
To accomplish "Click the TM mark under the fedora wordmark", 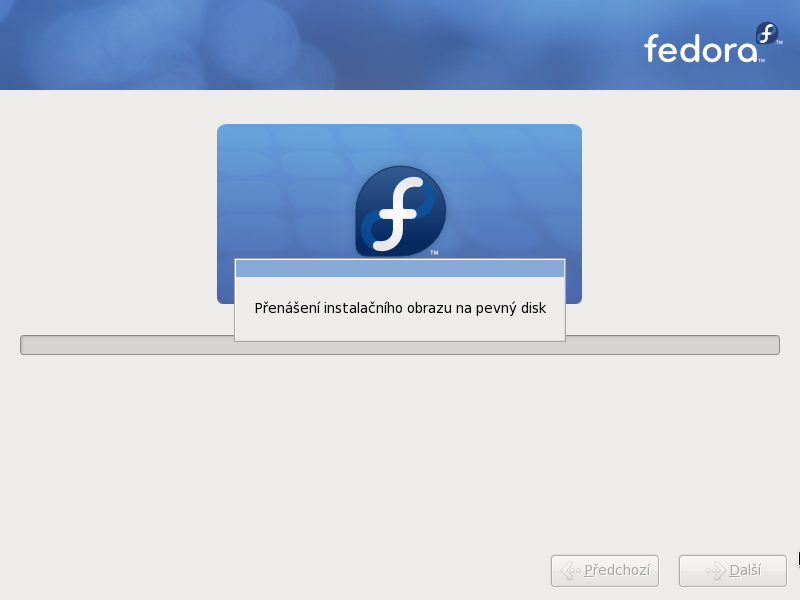I will pos(761,61).
